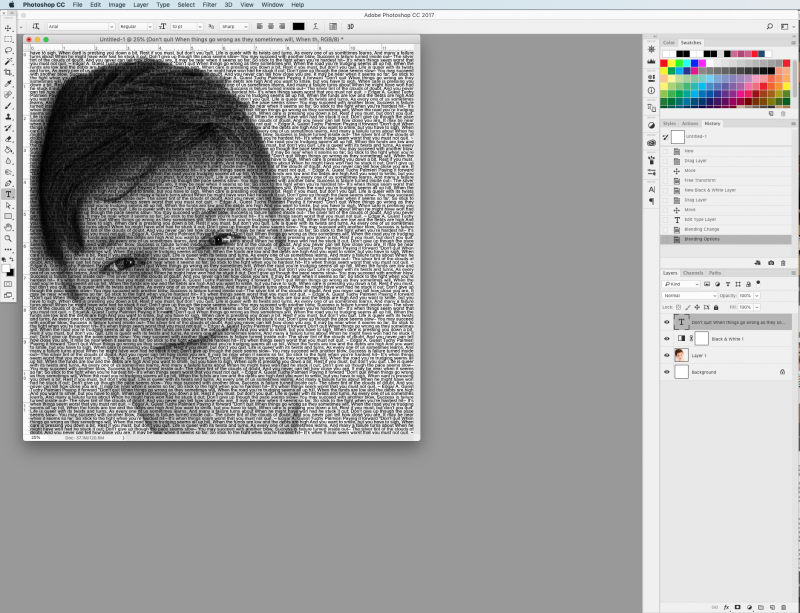The width and height of the screenshot is (800, 613).
Task: Click the Create Warped Text icon
Action: (x=316, y=27)
